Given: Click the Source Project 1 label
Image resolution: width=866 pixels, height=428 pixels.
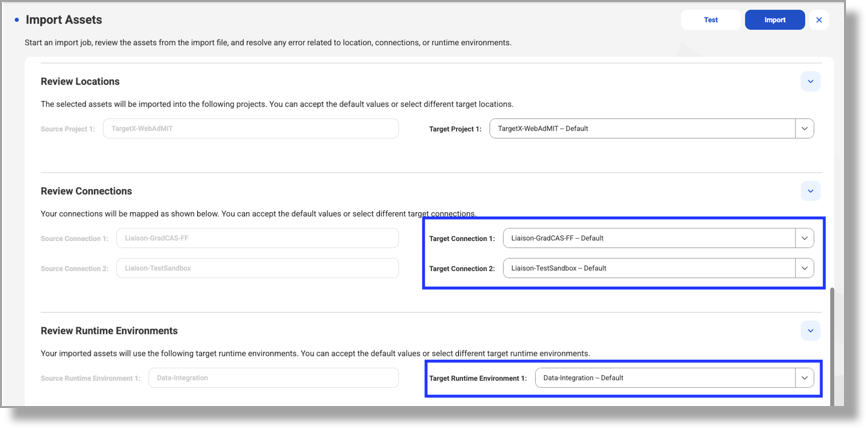Looking at the screenshot, I should (x=68, y=129).
